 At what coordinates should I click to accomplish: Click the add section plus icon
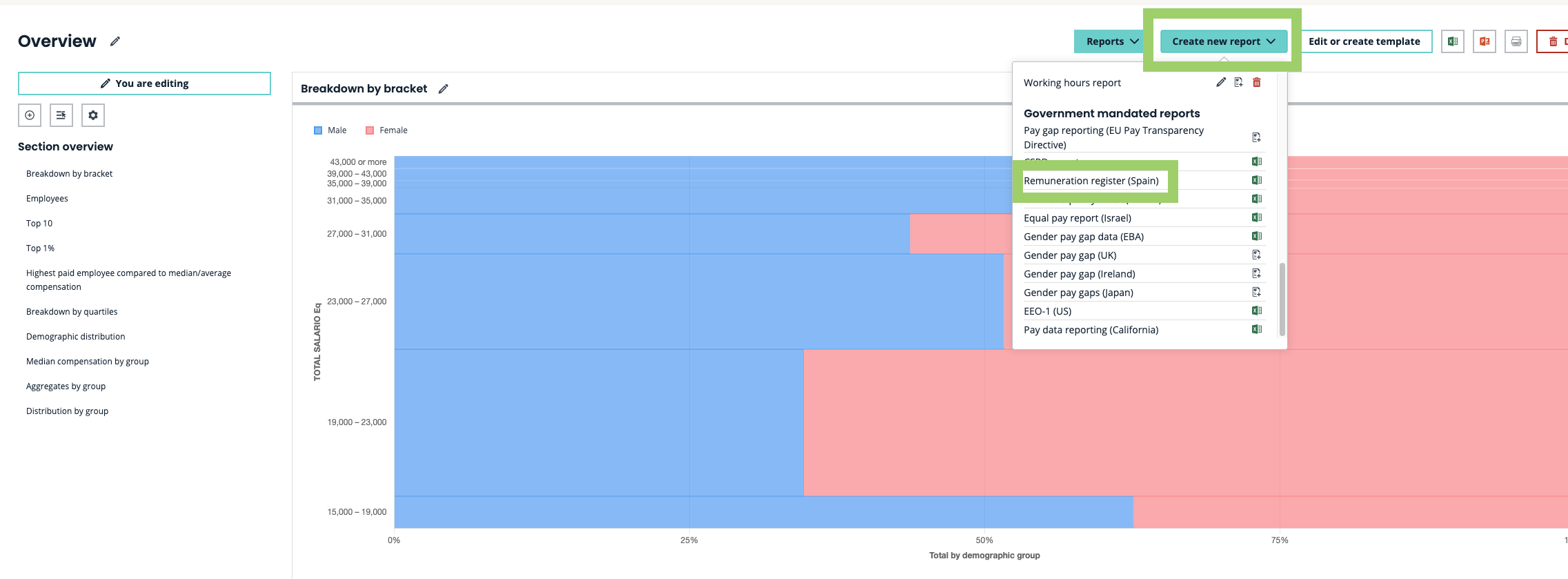pos(30,115)
